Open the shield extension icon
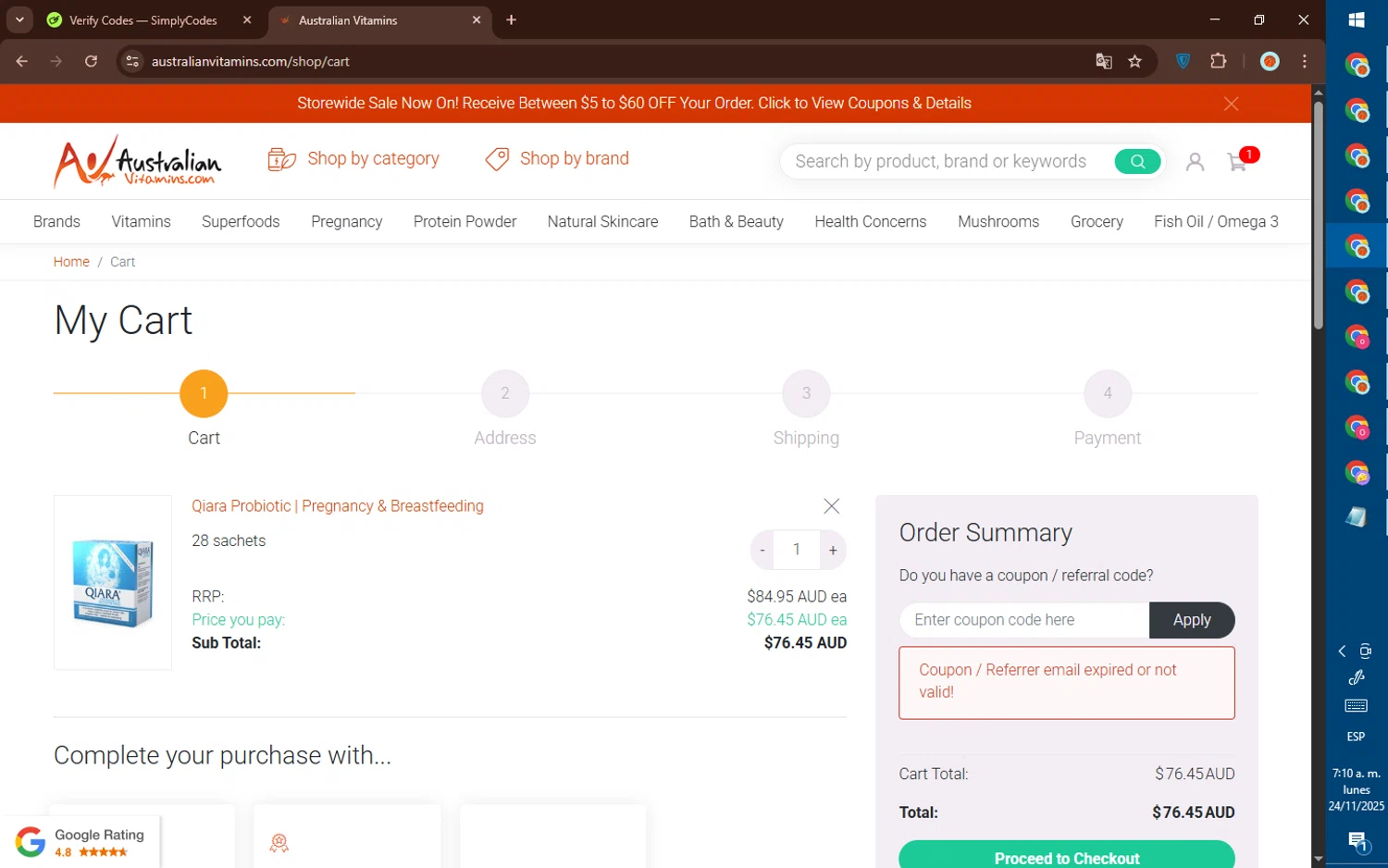 click(x=1183, y=62)
